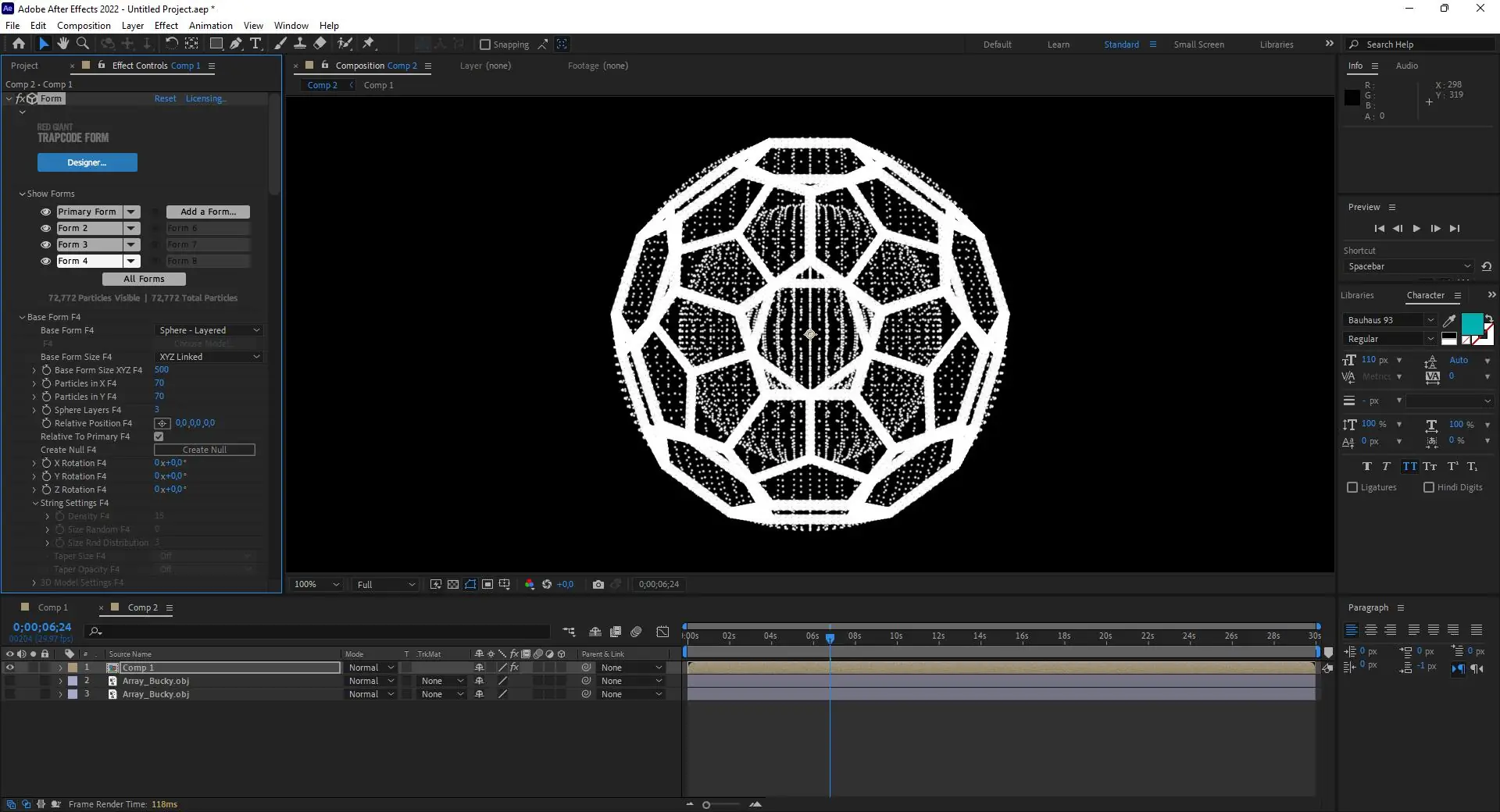The image size is (1500, 812).
Task: Enable the Snapping checkbox
Action: tap(485, 45)
